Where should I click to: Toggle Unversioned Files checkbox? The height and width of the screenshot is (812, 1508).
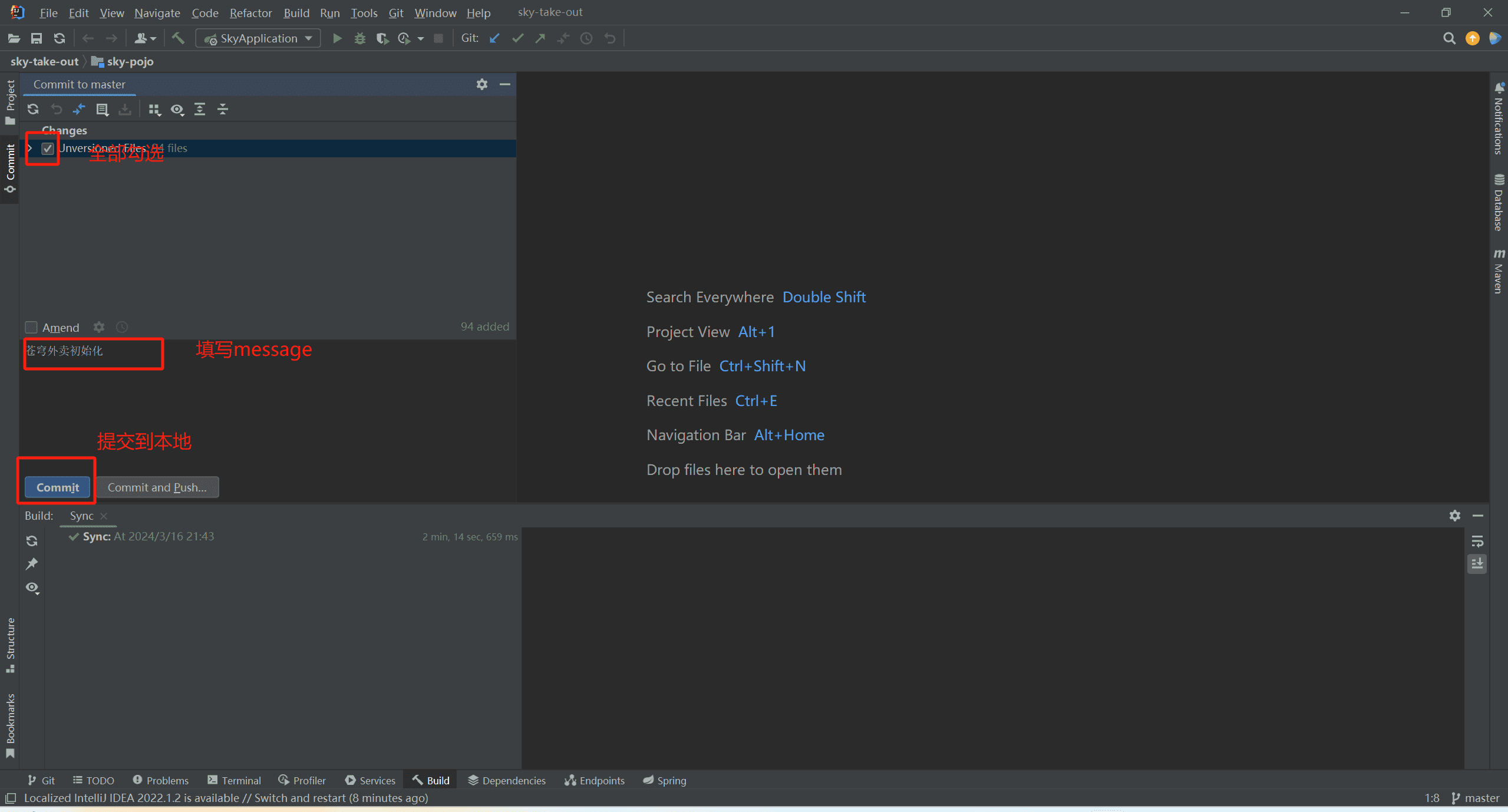[48, 148]
